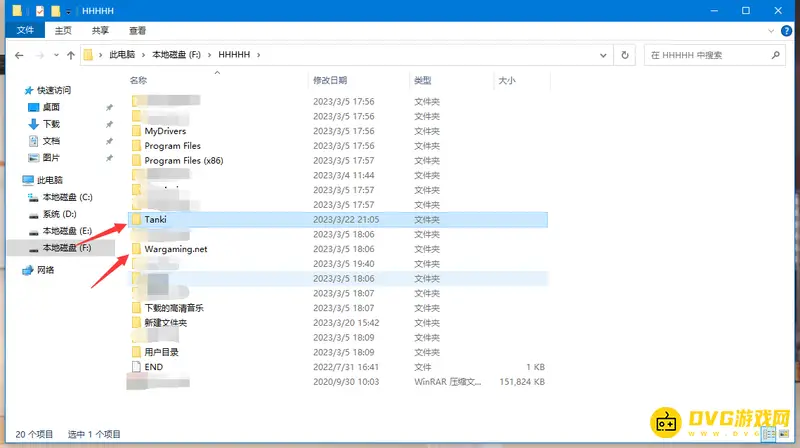Select 本地磁盘 (F:) in navigation pane
The width and height of the screenshot is (800, 448).
point(60,248)
